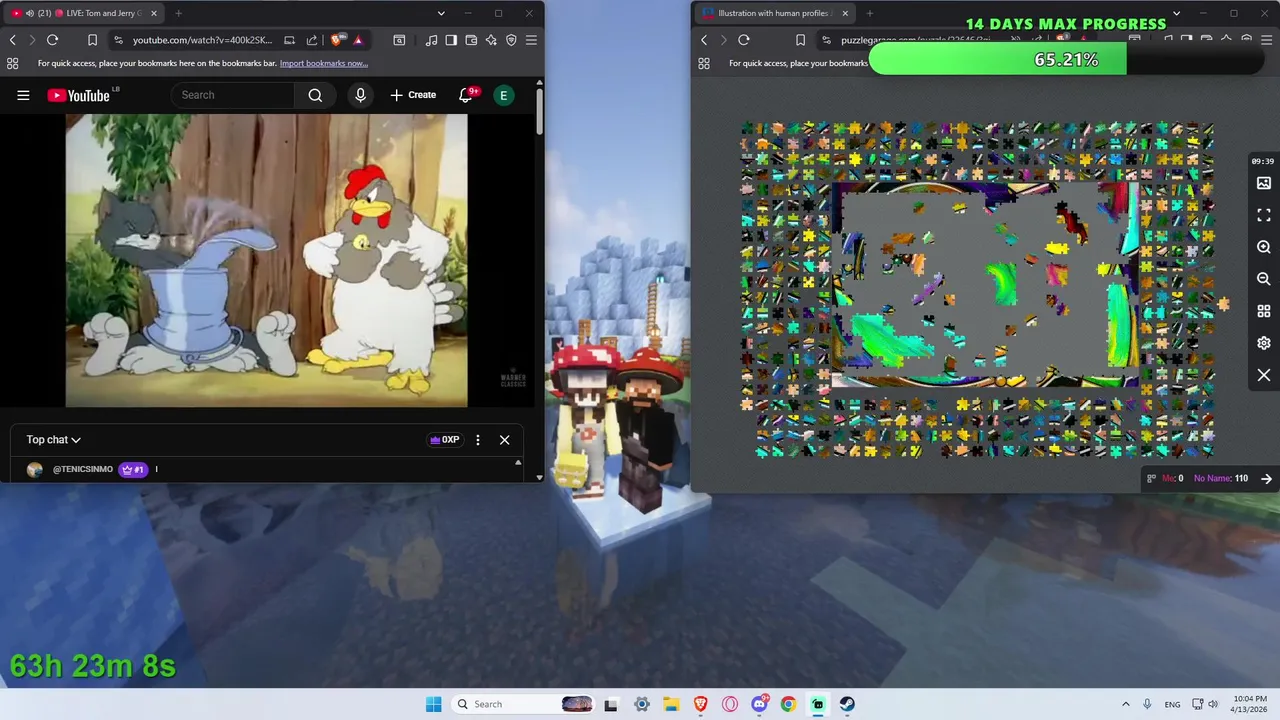Open the tab search dropdown in puzzle window
Image resolution: width=1280 pixels, height=720 pixels.
pos(1176,13)
